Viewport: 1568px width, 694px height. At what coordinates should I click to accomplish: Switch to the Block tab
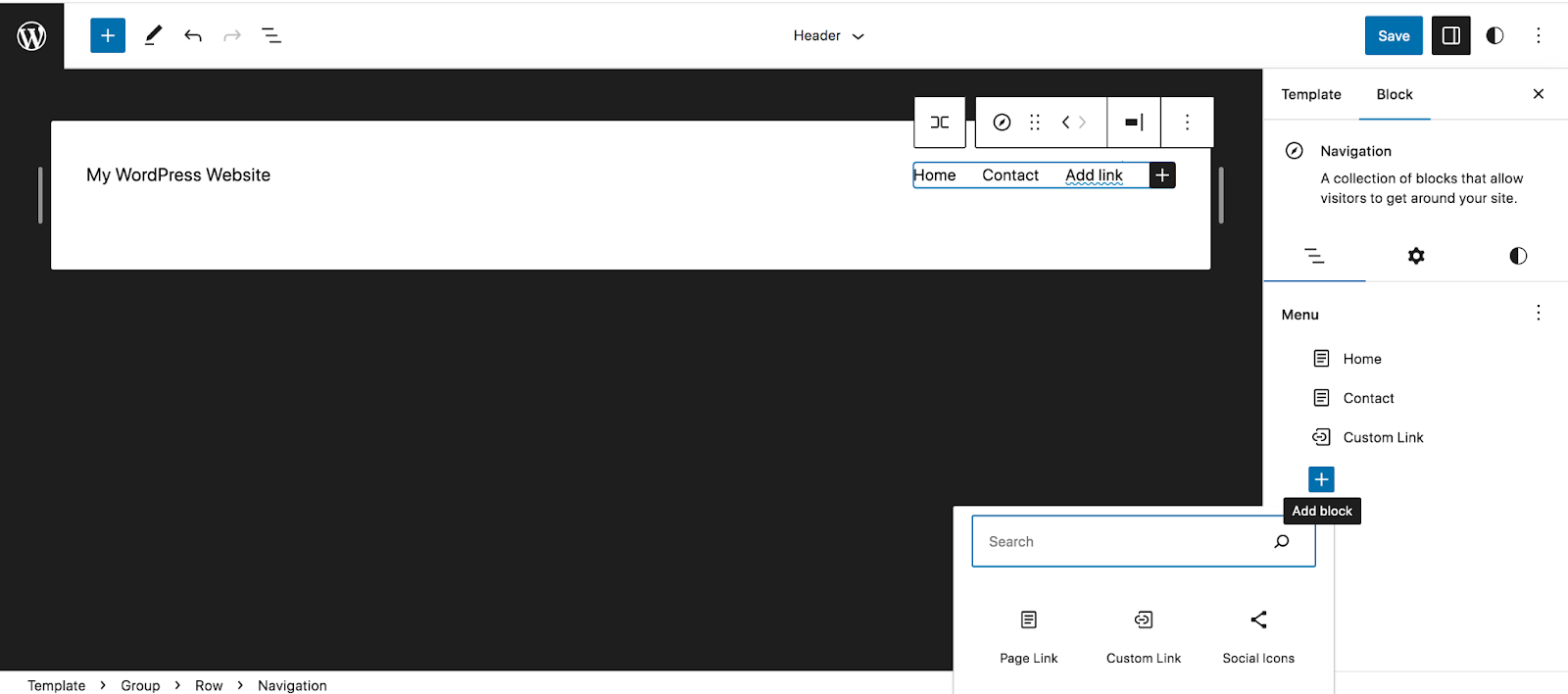pos(1394,94)
